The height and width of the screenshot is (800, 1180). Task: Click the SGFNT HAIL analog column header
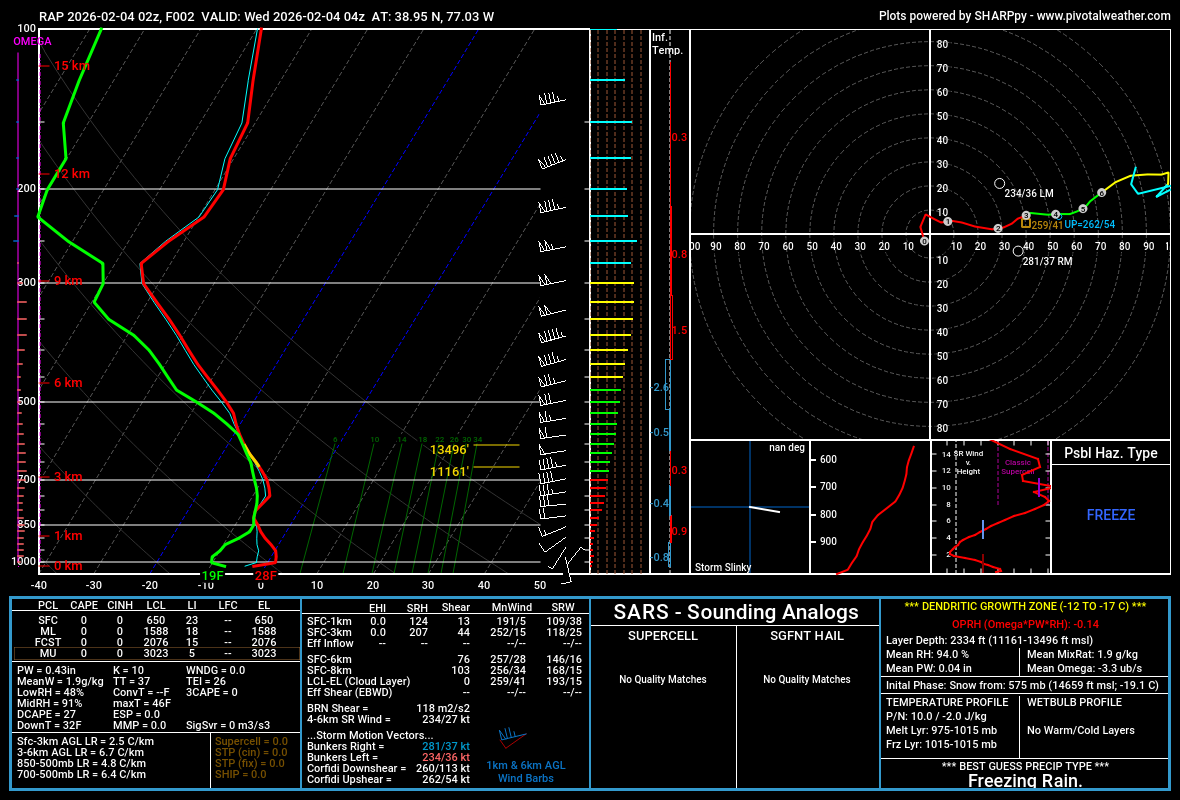tap(808, 636)
